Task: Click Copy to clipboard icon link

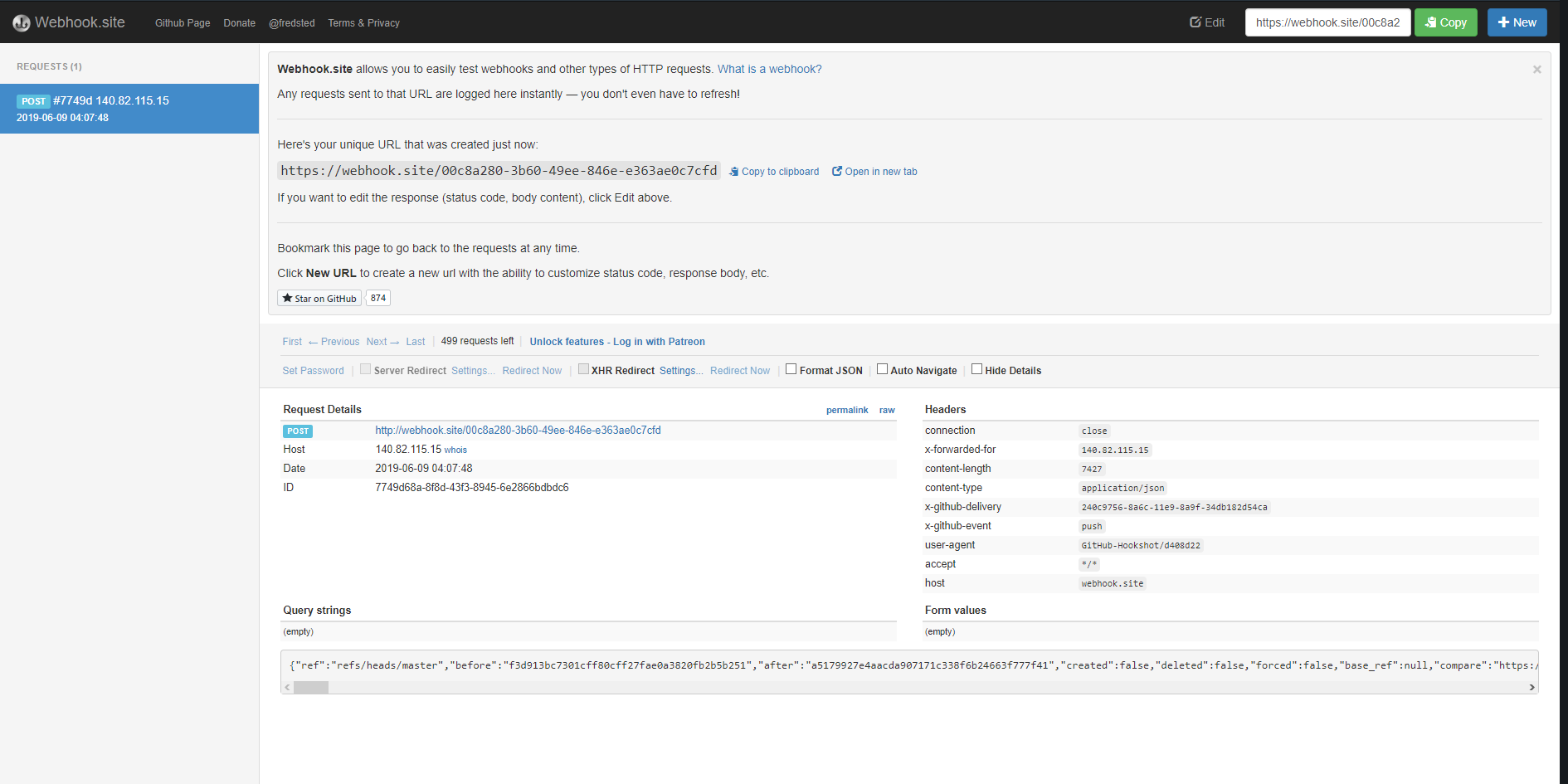Action: point(734,172)
